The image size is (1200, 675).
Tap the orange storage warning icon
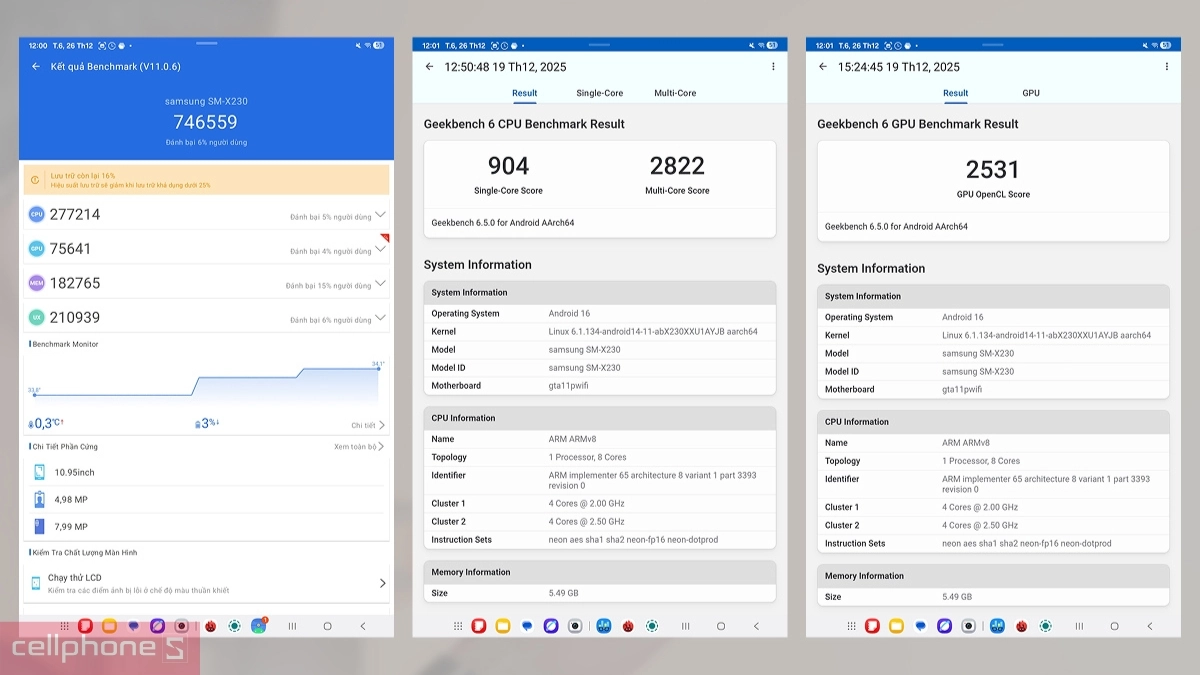tap(36, 180)
